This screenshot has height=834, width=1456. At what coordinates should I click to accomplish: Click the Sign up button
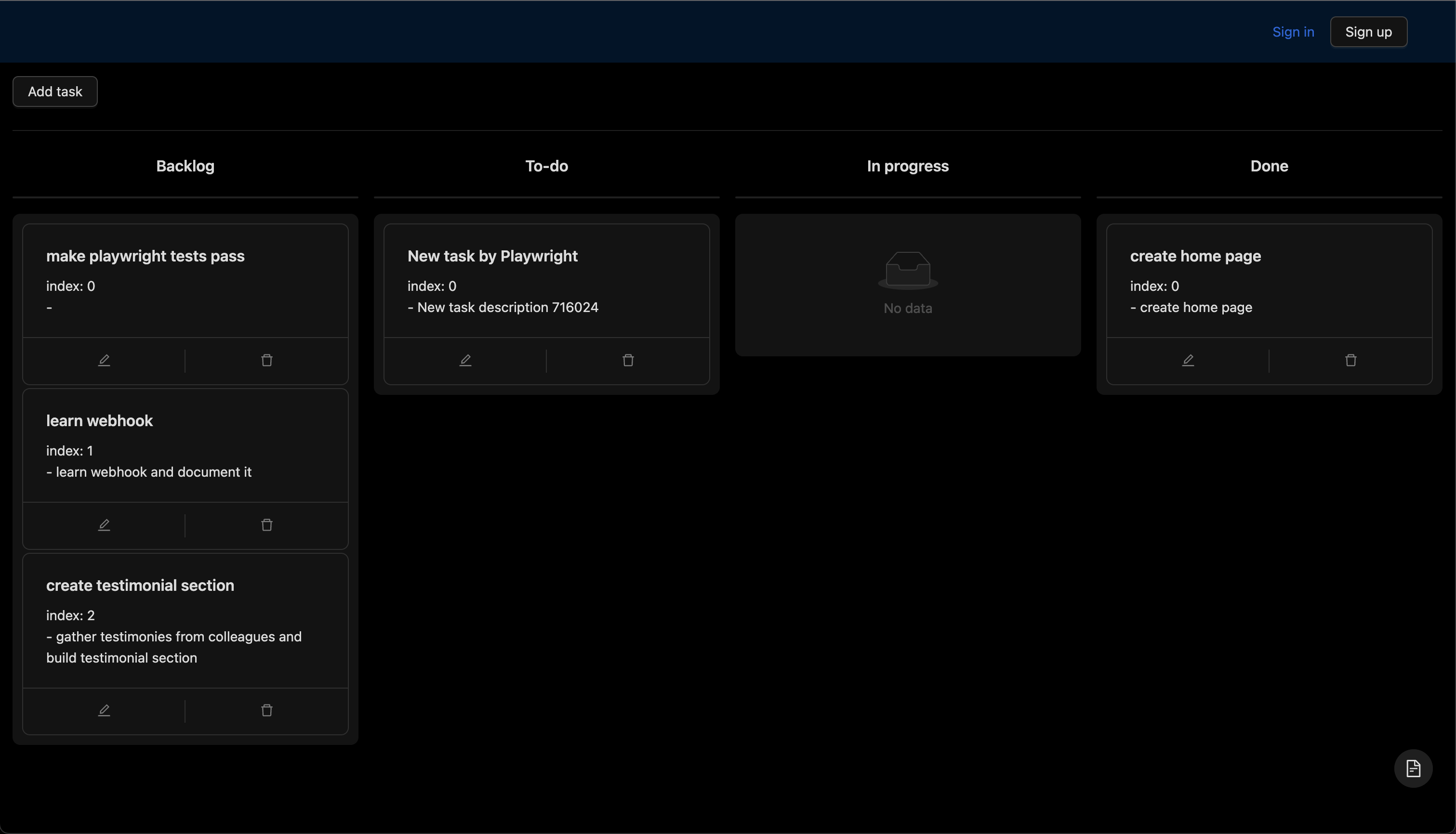(x=1368, y=32)
